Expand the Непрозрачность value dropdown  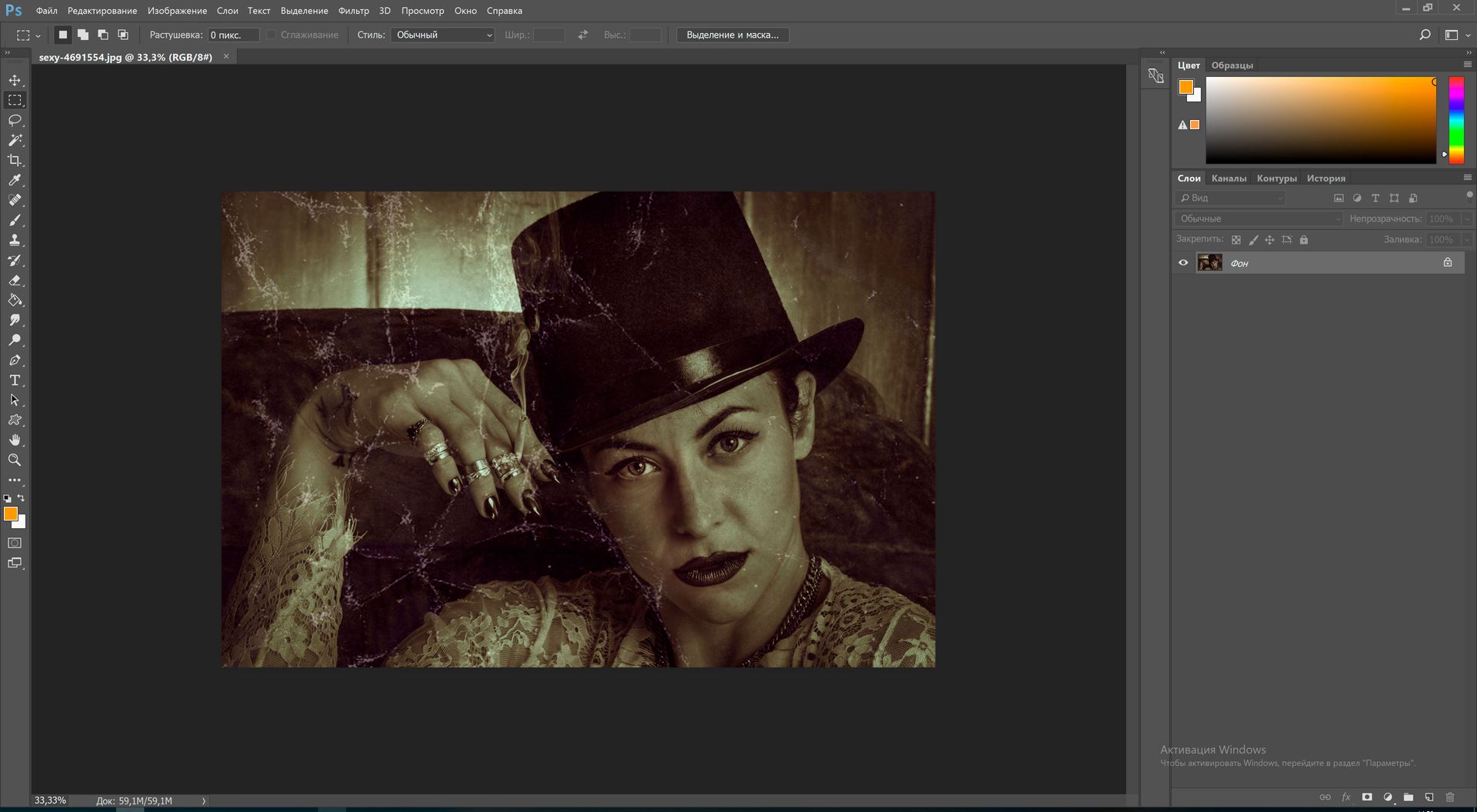click(1466, 218)
